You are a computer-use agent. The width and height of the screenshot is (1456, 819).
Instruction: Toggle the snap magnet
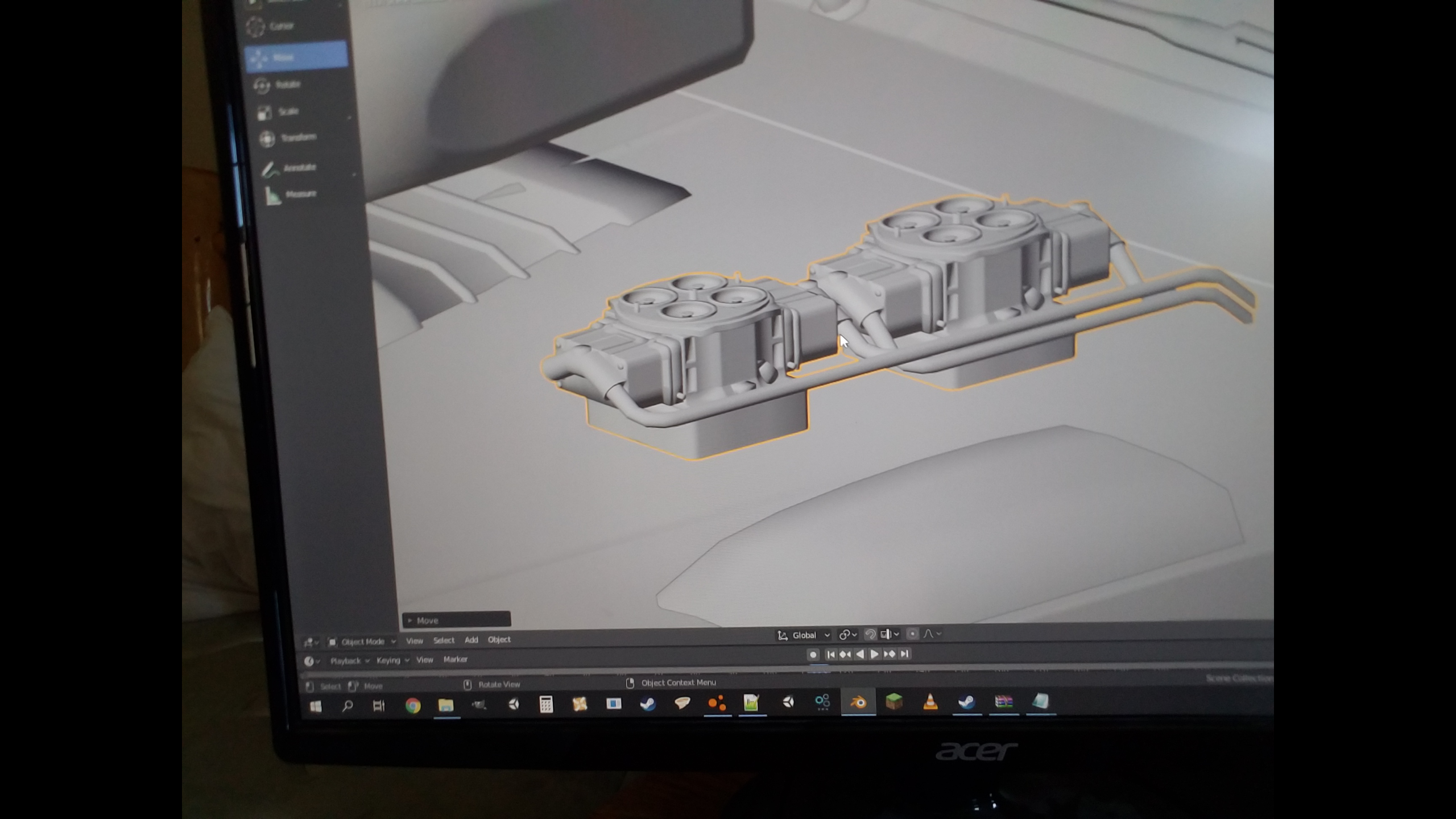click(x=870, y=634)
